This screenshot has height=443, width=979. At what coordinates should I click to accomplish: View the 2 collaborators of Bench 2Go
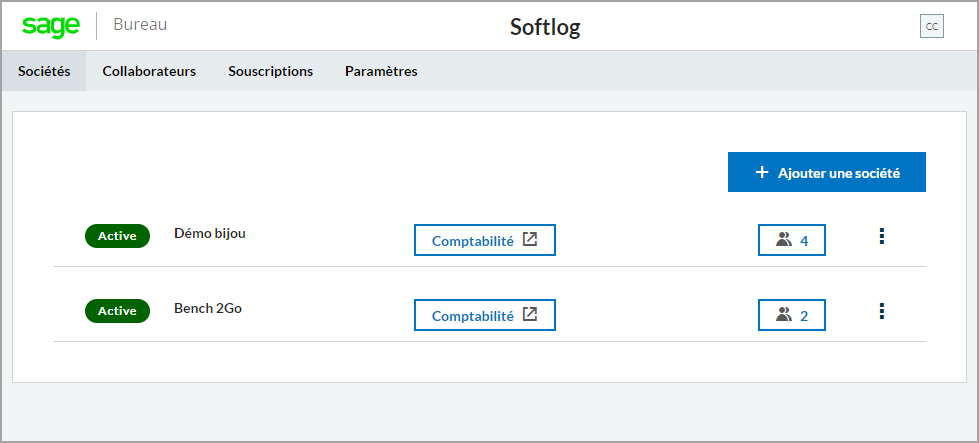[792, 315]
